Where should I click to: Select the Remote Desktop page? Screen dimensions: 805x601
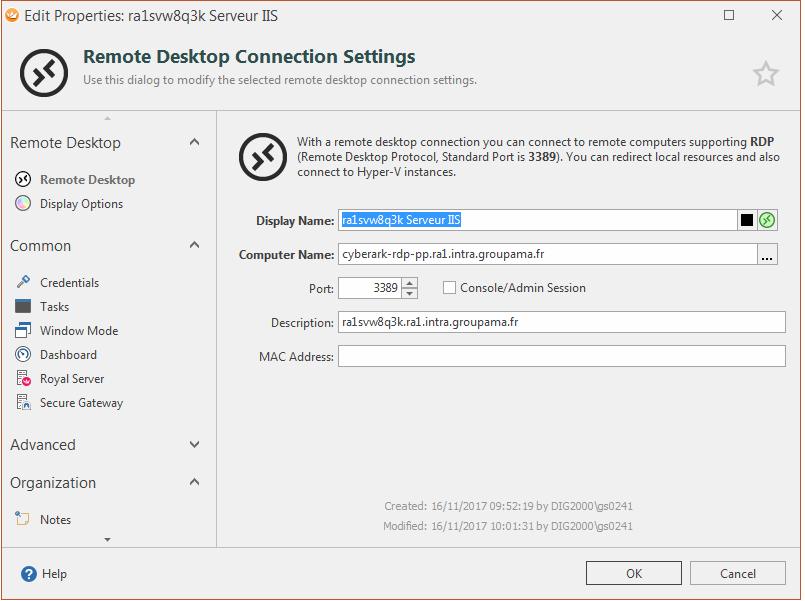(87, 180)
